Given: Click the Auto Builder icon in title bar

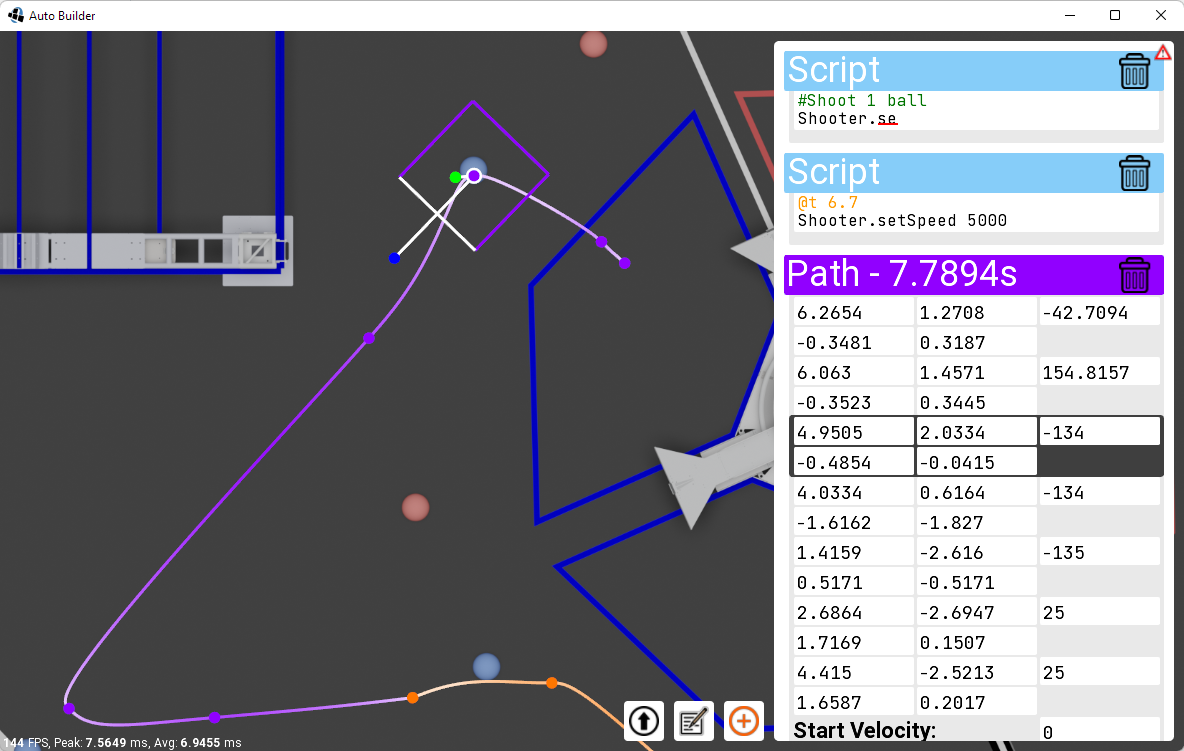Looking at the screenshot, I should coord(14,15).
